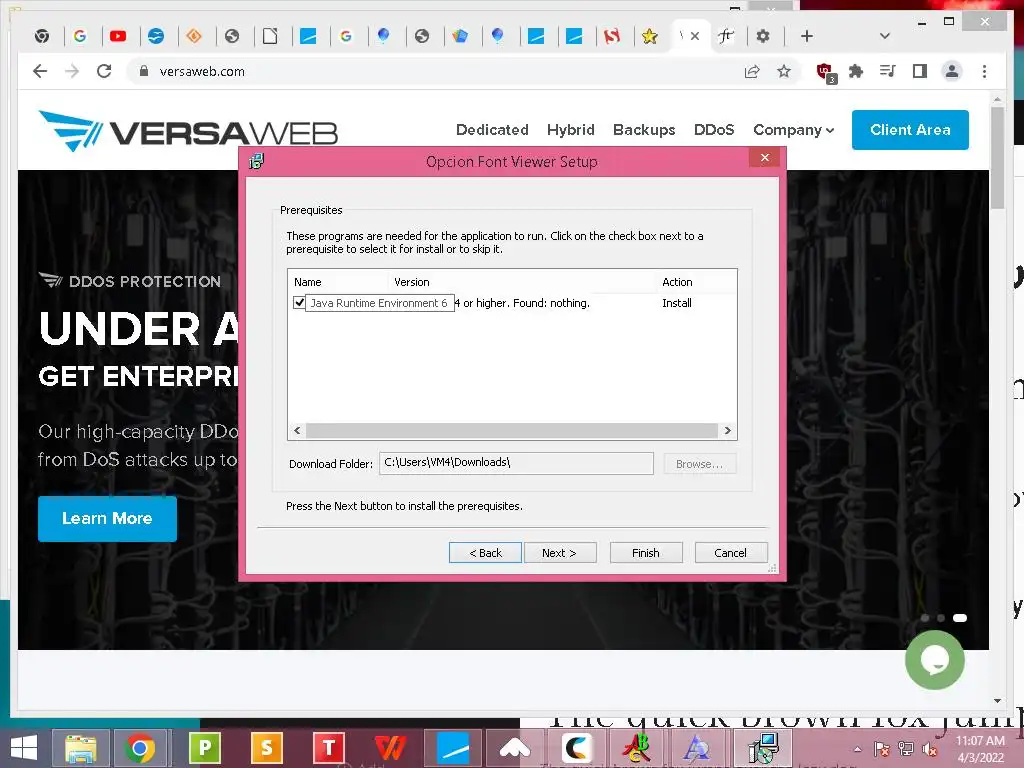
Task: Open a new browser tab
Action: coord(807,36)
